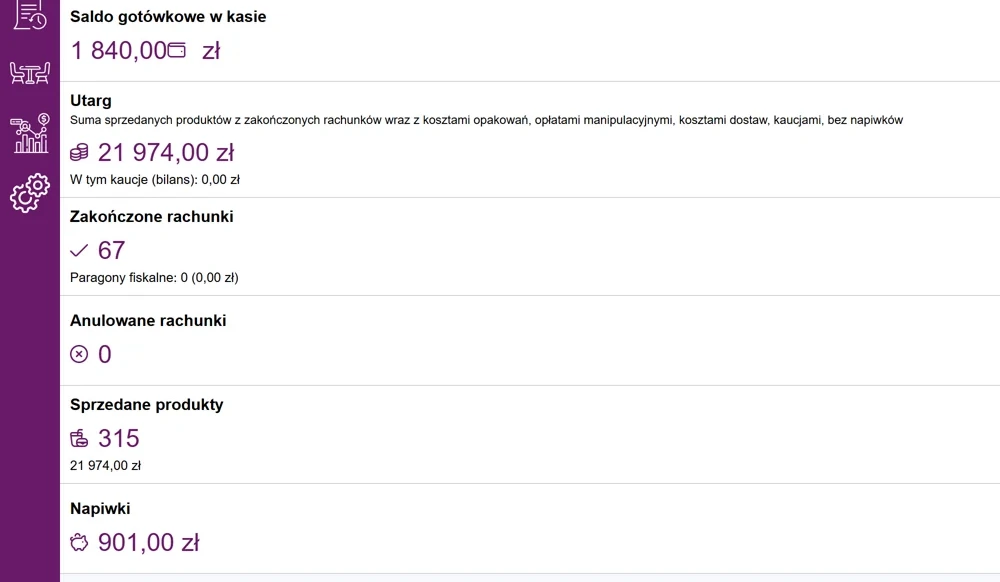
Task: Open the restaurant tables view icon
Action: coord(30,73)
